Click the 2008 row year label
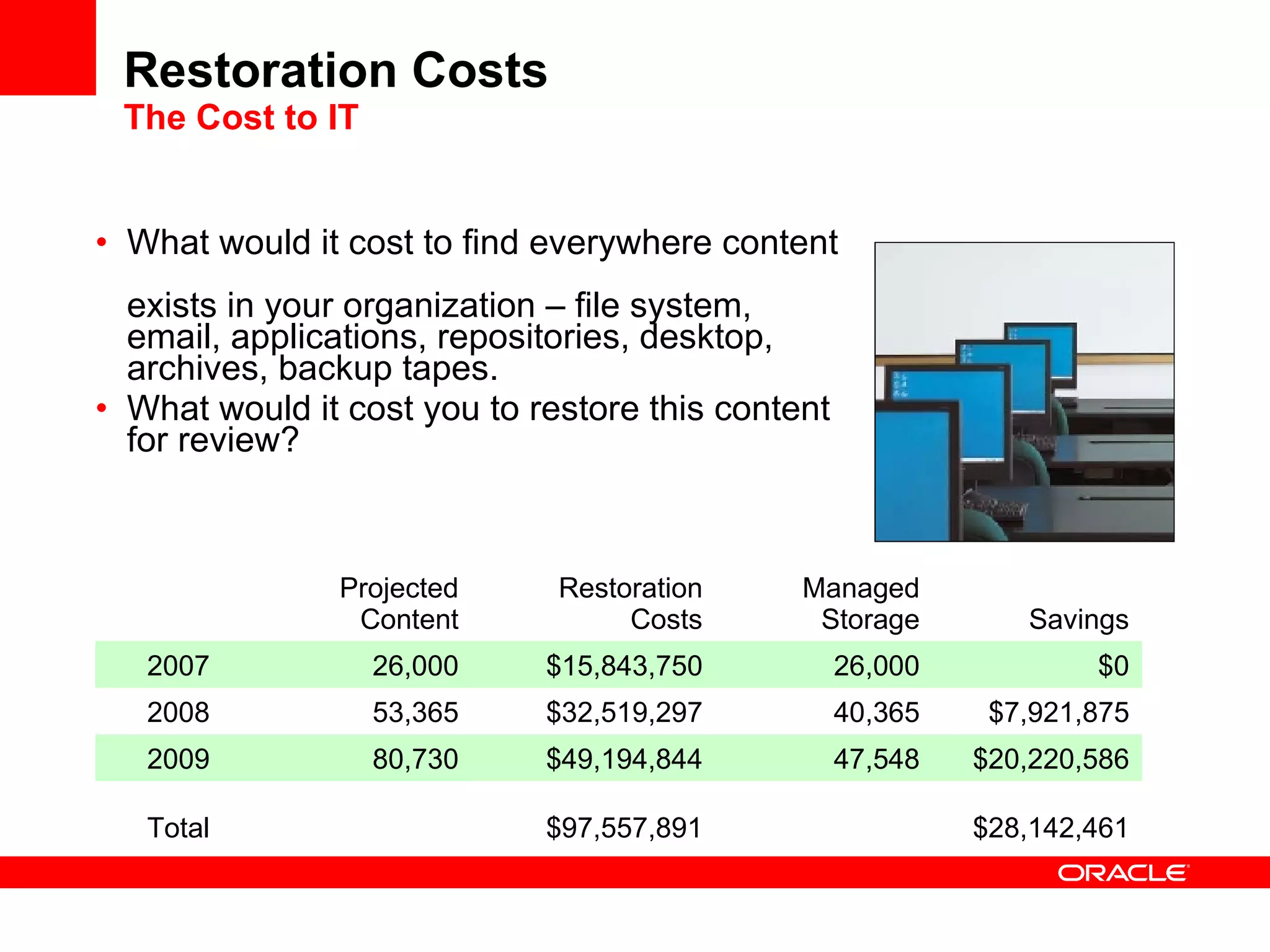1270x952 pixels. coord(178,712)
